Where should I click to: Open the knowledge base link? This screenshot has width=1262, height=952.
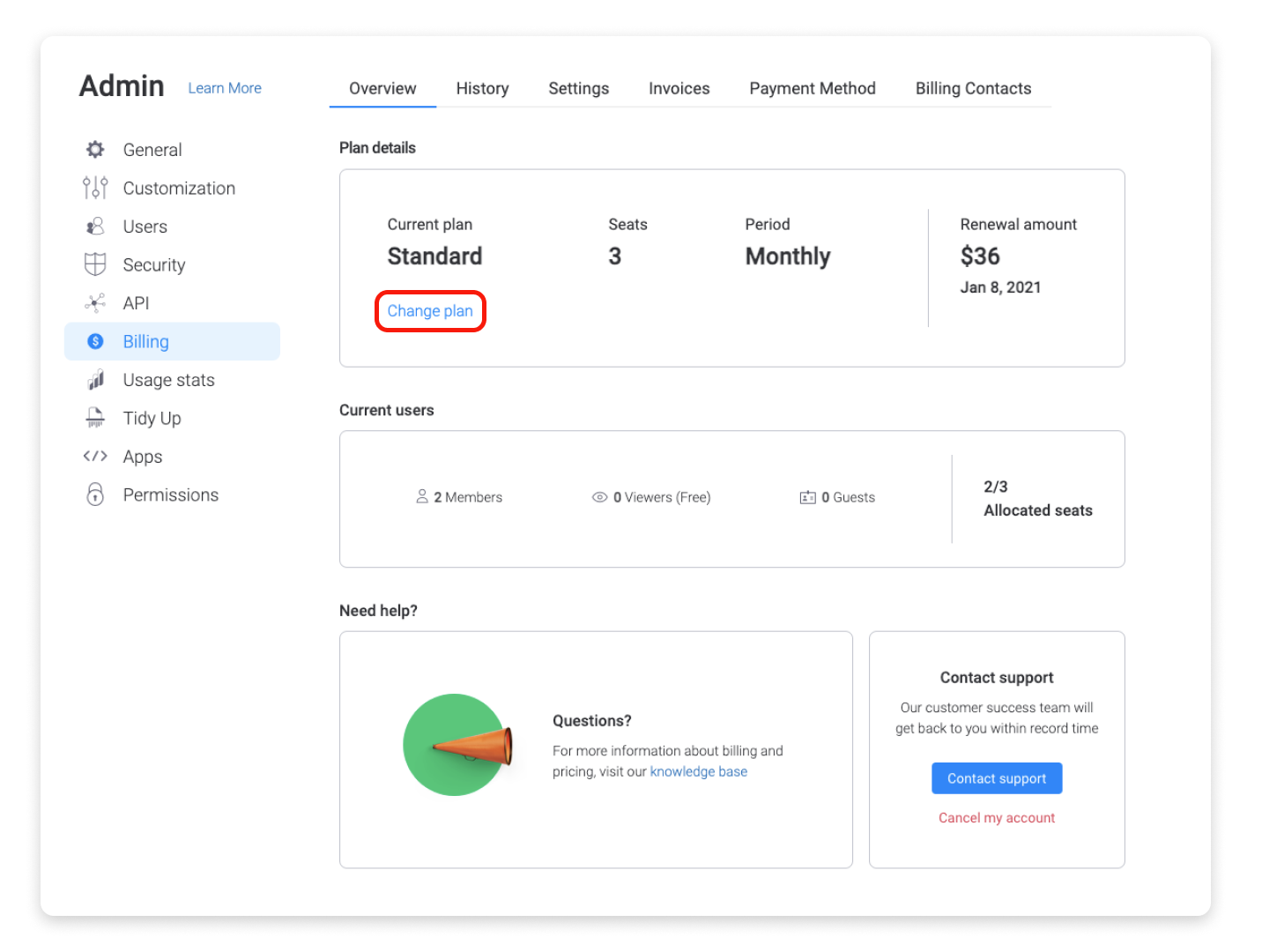pos(699,771)
